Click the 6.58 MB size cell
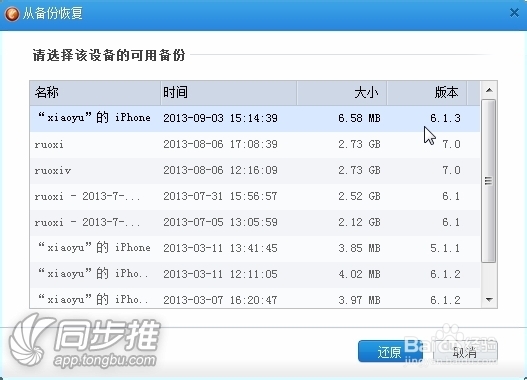Image resolution: width=527 pixels, height=380 pixels. click(359, 118)
